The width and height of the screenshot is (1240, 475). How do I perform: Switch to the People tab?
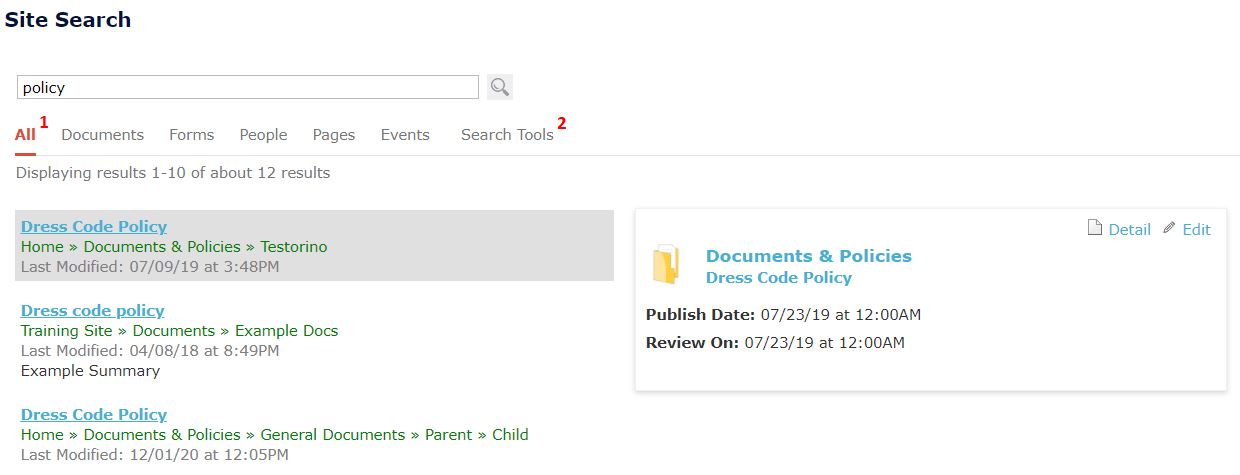pyautogui.click(x=263, y=135)
